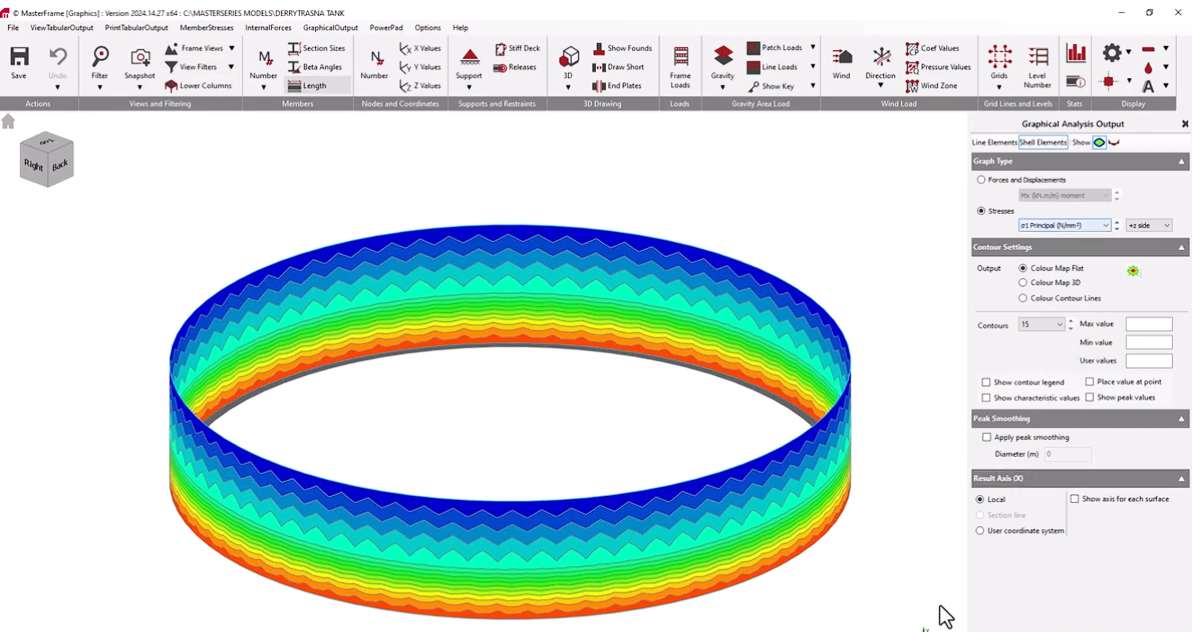
Task: Enable Show contour legend checkbox
Action: (x=986, y=382)
